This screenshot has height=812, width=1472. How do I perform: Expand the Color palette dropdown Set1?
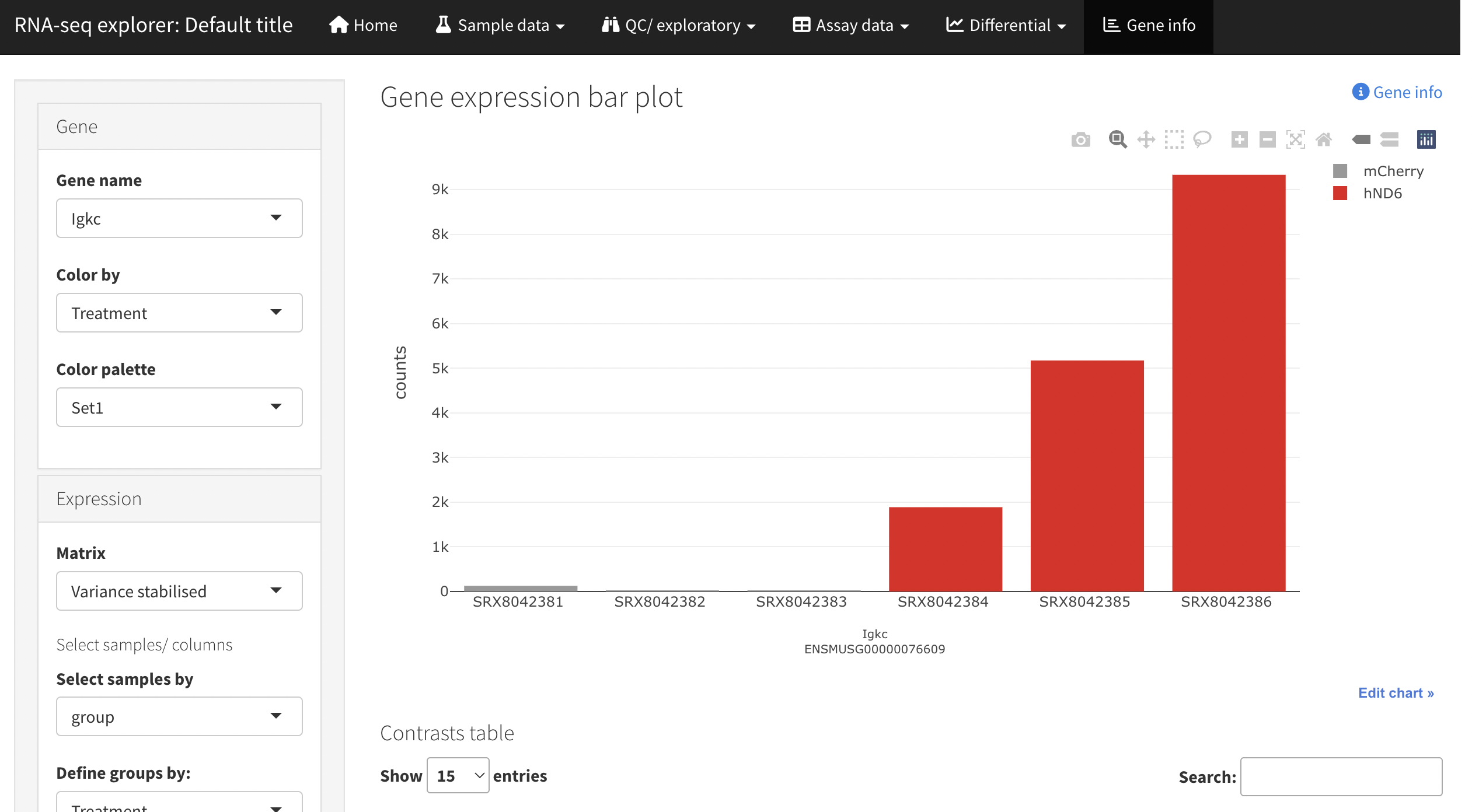179,408
